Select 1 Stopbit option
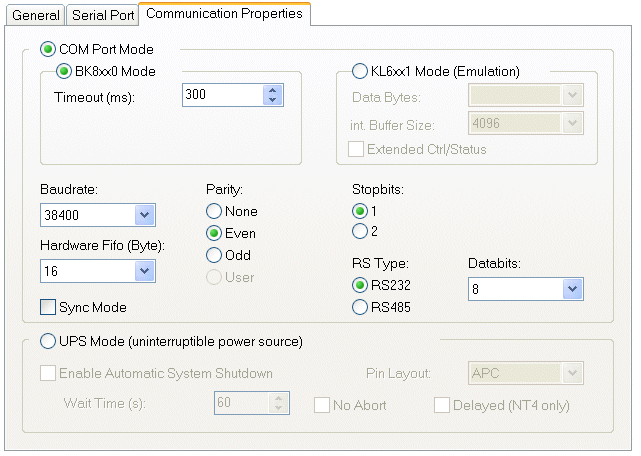Screen dimensions: 641x456 click(x=360, y=211)
